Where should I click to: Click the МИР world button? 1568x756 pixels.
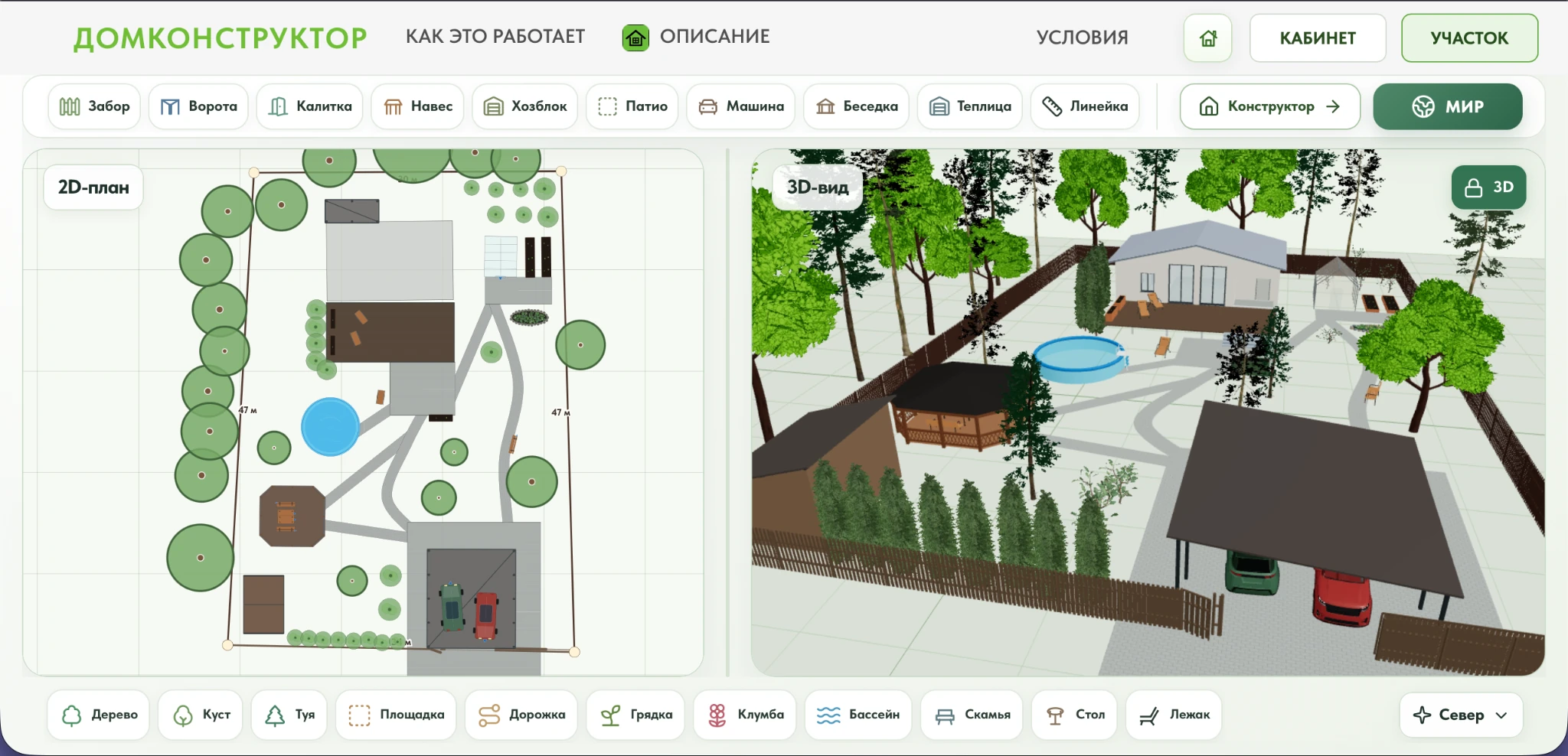1447,106
